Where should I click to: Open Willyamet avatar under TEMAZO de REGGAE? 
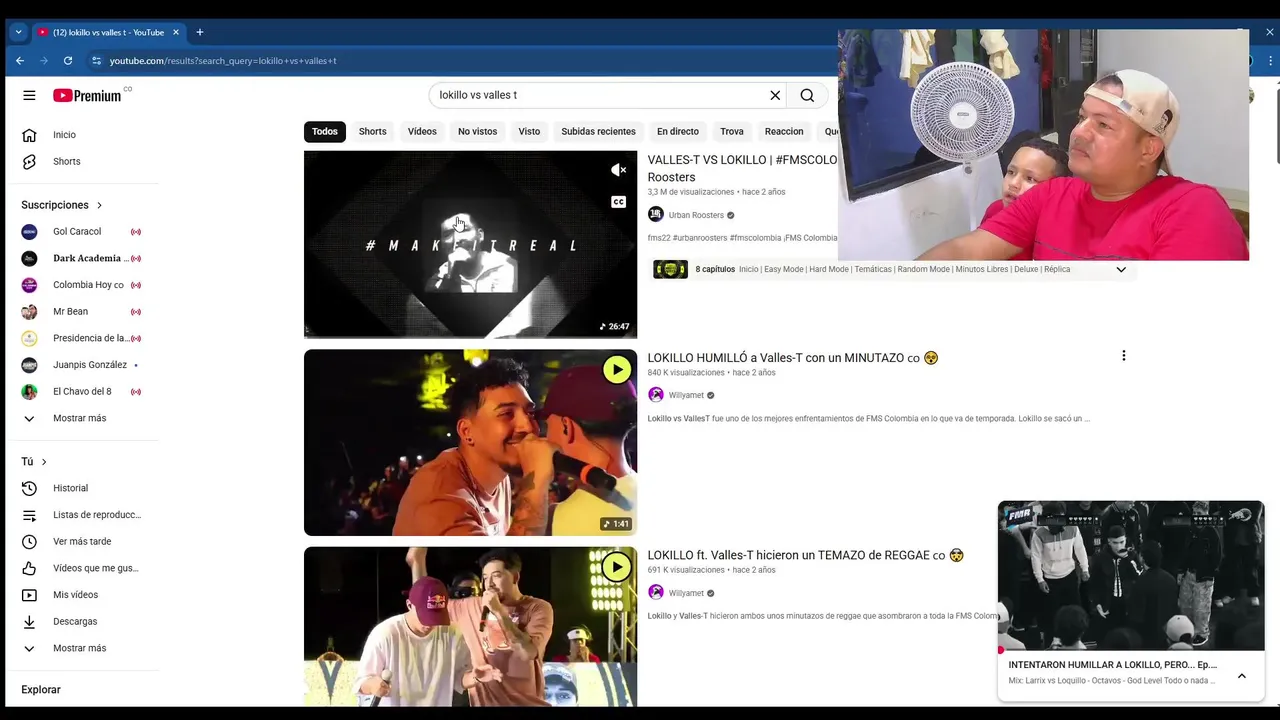(656, 593)
